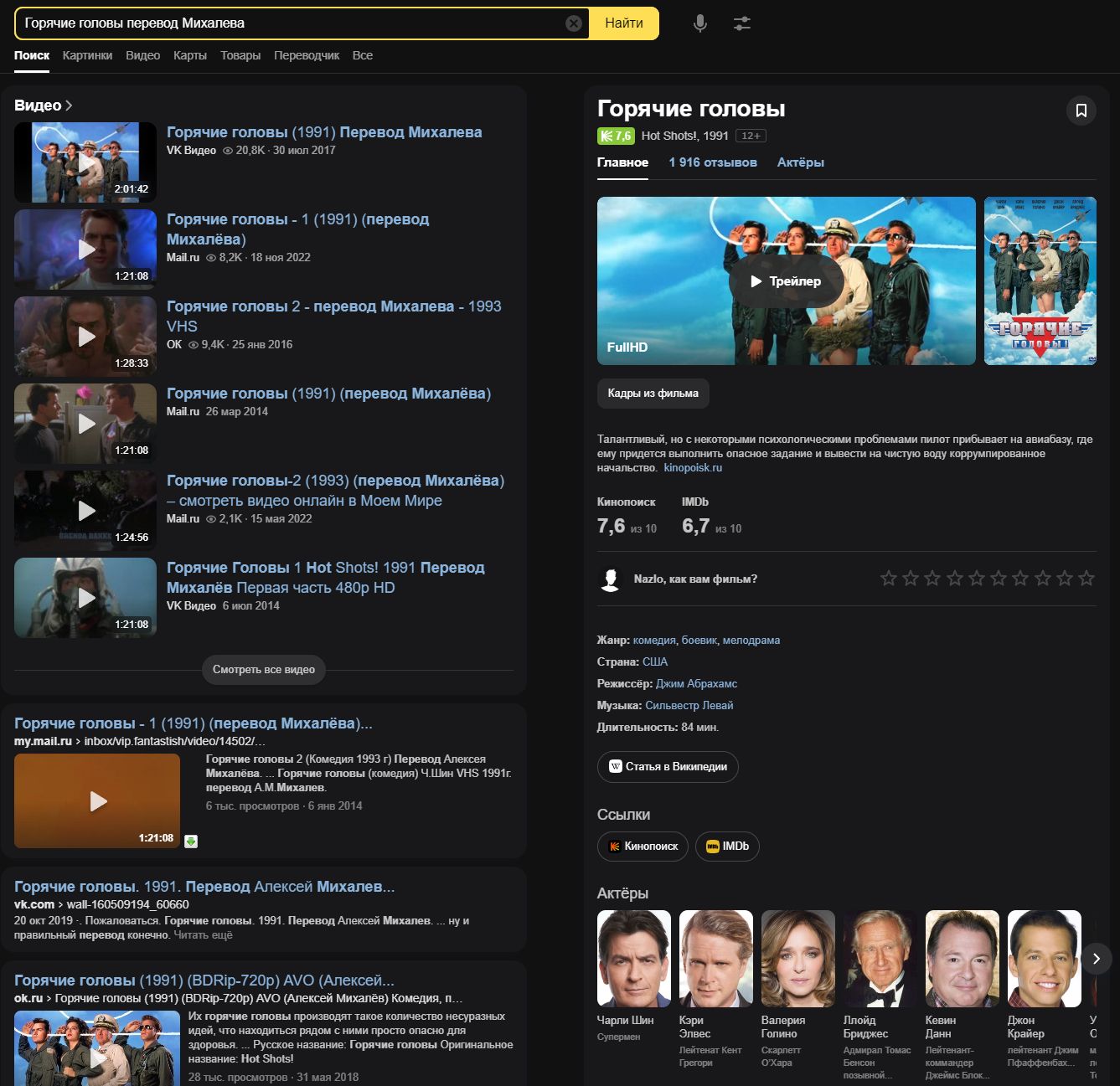Open the 1 916 отзывов tab

(713, 162)
